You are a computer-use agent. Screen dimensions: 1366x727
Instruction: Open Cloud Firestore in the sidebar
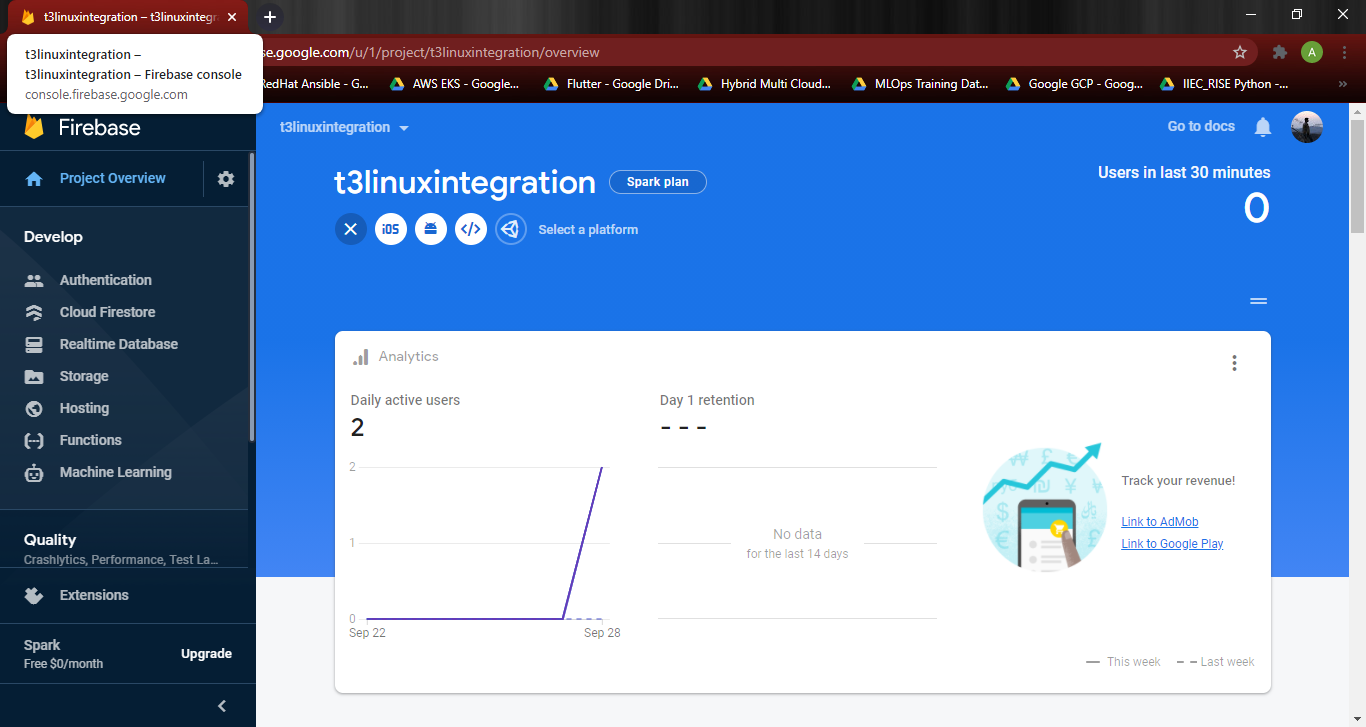[x=107, y=312]
